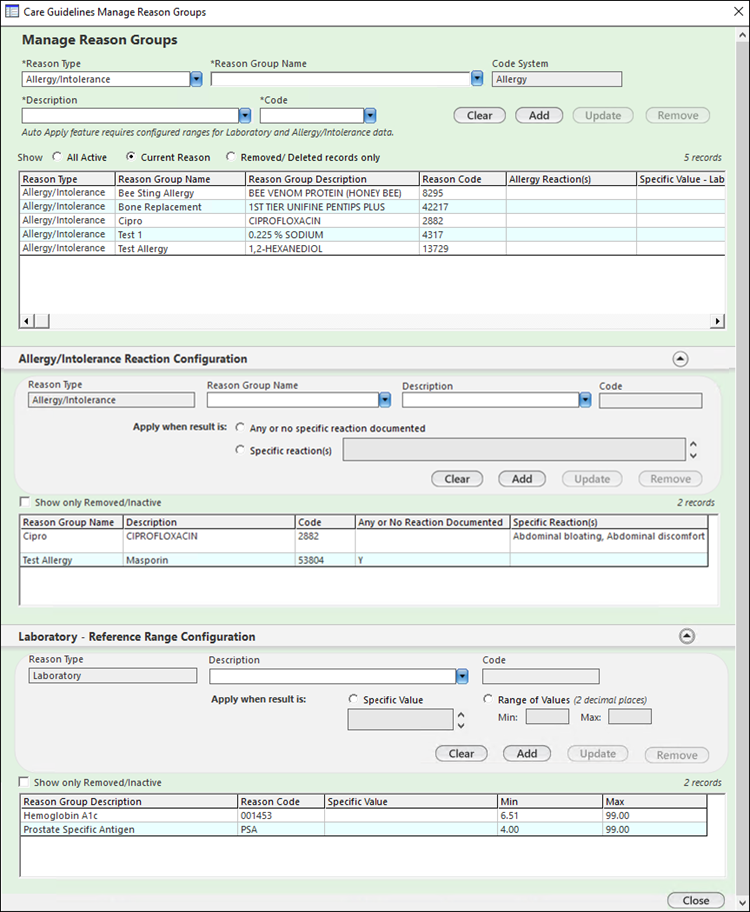
Task: Click the top Add button
Action: click(539, 115)
